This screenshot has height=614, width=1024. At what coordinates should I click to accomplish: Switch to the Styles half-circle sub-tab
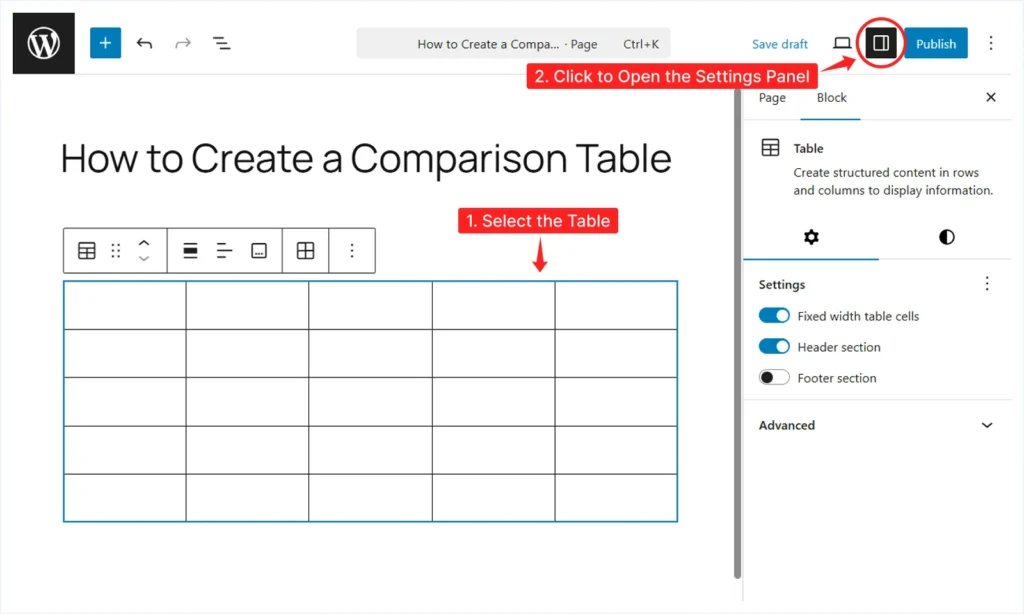point(946,237)
